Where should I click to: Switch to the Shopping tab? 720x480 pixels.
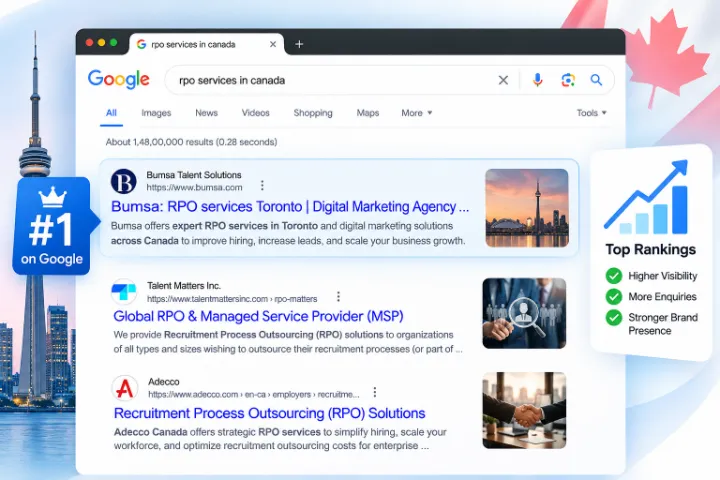click(x=313, y=113)
